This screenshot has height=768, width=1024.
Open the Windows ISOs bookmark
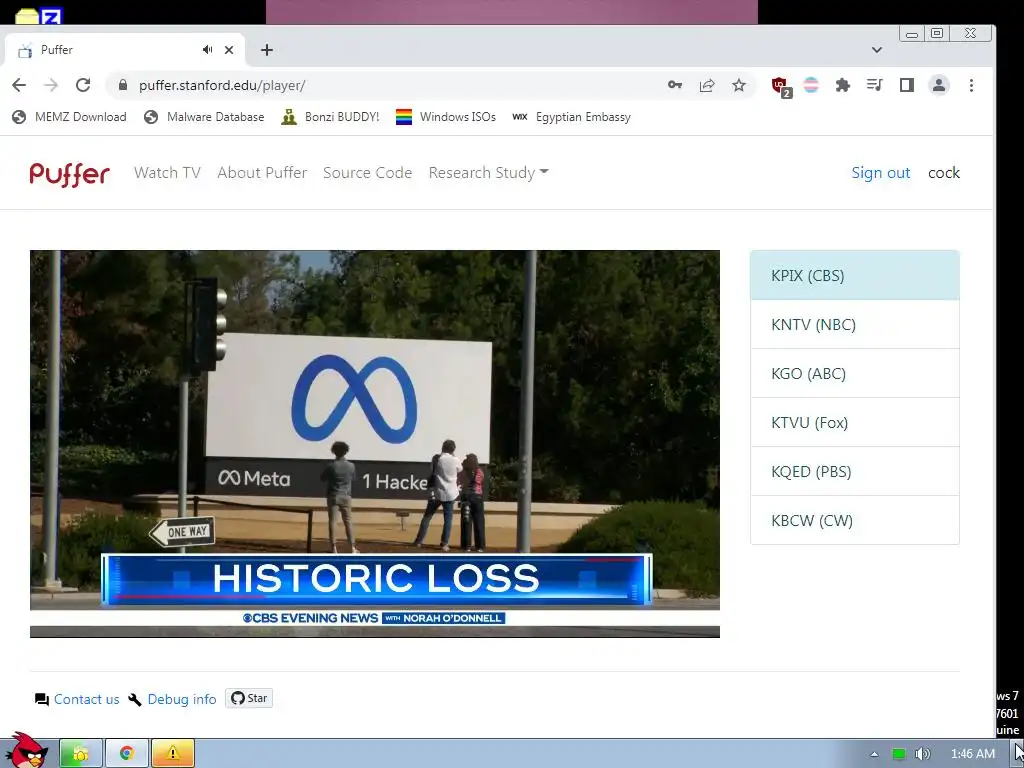(x=446, y=117)
